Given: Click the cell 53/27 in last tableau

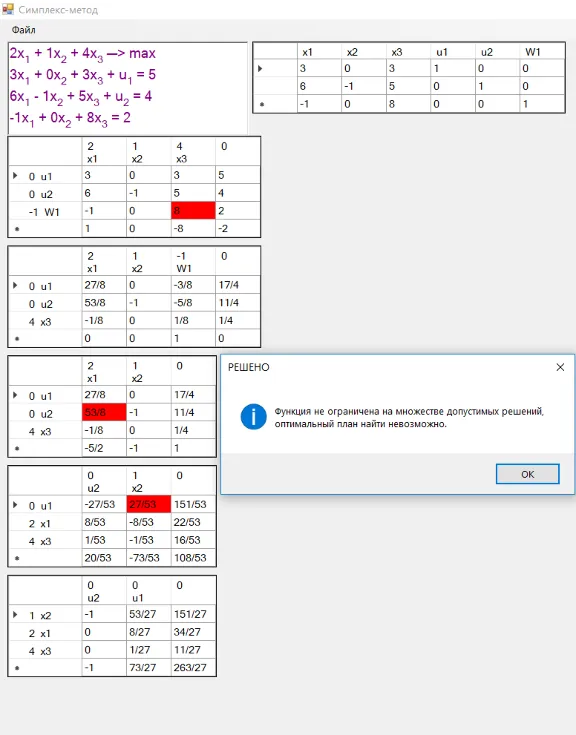Looking at the screenshot, I should click(149, 614).
